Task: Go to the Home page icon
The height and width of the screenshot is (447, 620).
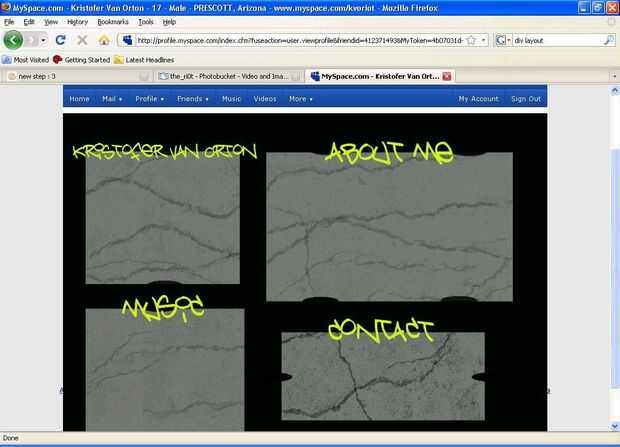Action: tap(104, 40)
